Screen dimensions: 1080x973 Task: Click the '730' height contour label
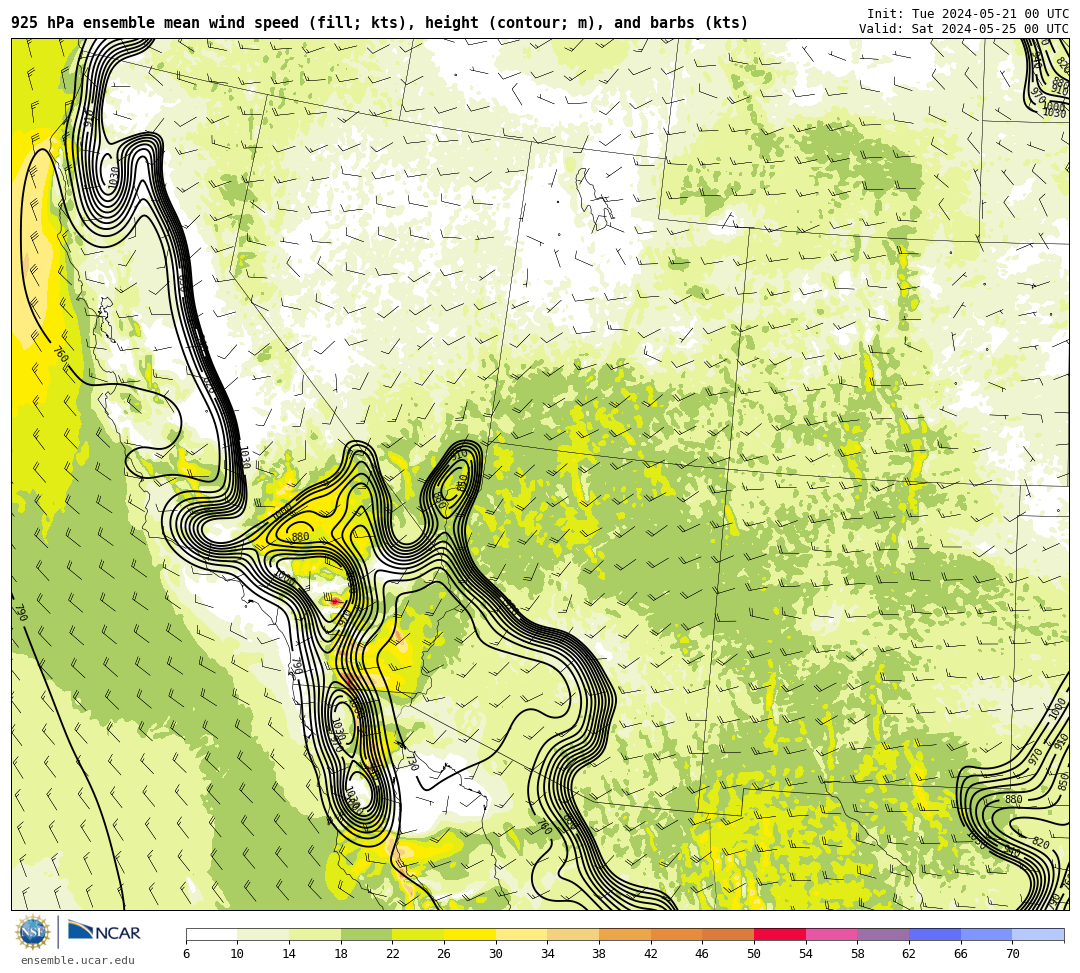tap(412, 762)
